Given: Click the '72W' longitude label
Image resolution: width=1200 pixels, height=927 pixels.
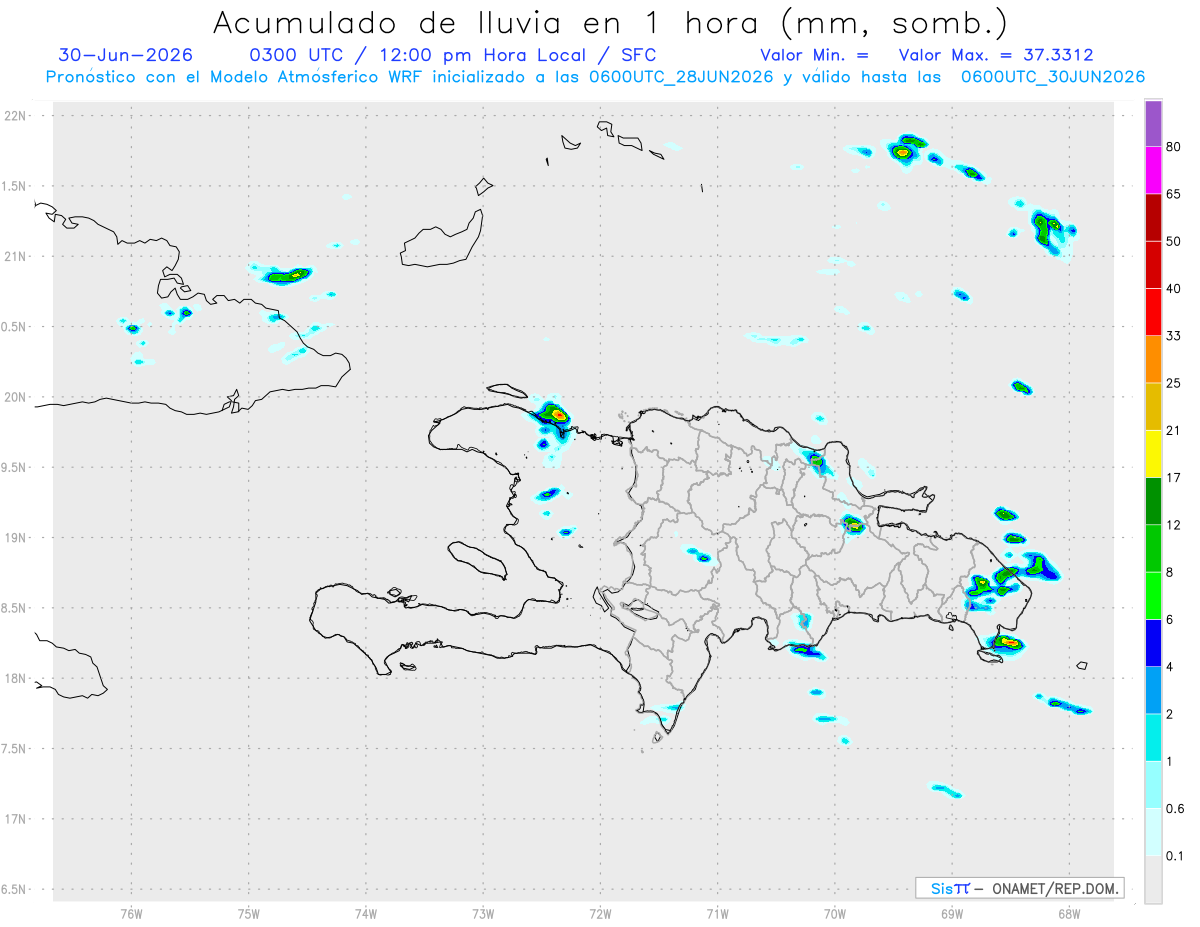Looking at the screenshot, I should pyautogui.click(x=600, y=913).
